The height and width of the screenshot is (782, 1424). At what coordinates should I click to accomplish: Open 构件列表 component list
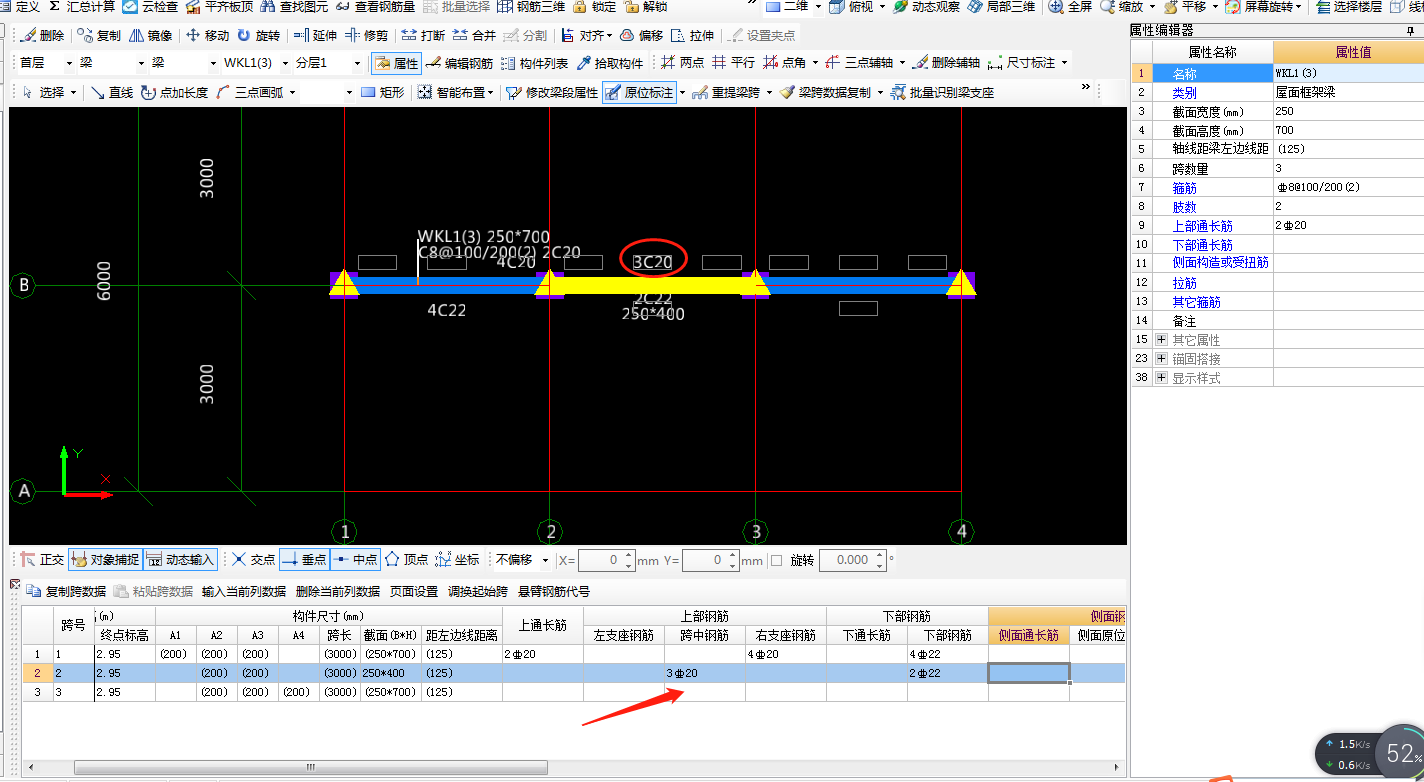coord(534,63)
